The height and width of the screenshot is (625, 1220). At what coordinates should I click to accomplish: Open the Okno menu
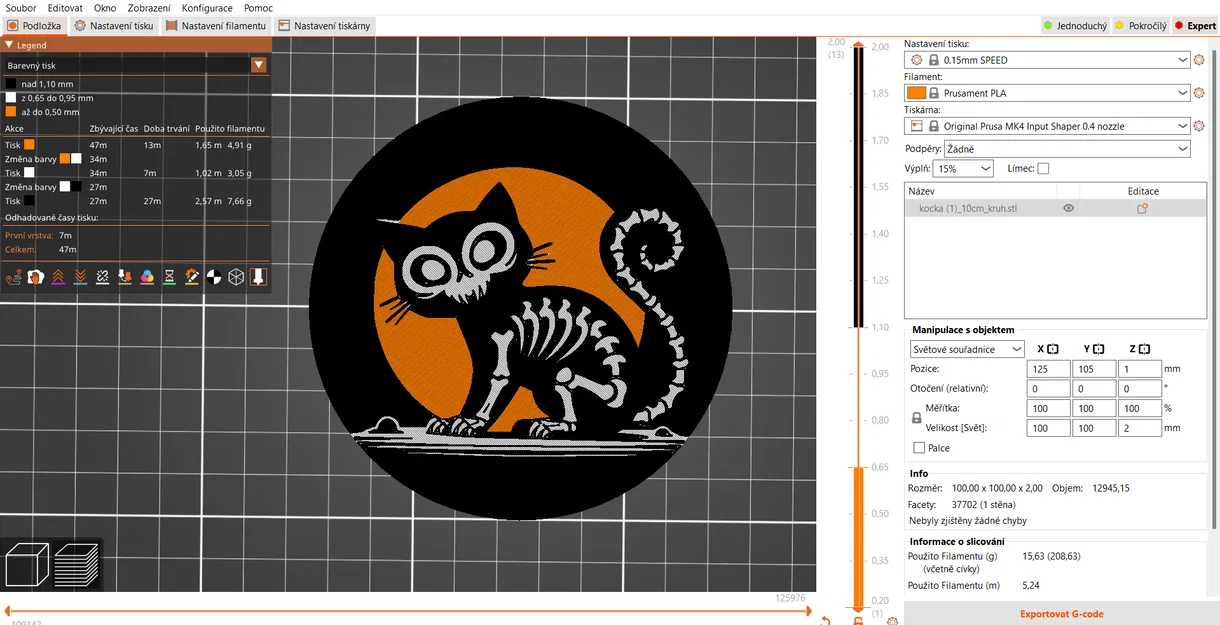tap(105, 8)
